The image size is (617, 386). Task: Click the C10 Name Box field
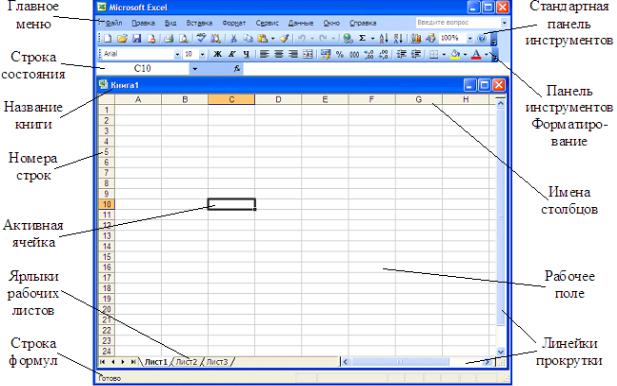point(142,69)
